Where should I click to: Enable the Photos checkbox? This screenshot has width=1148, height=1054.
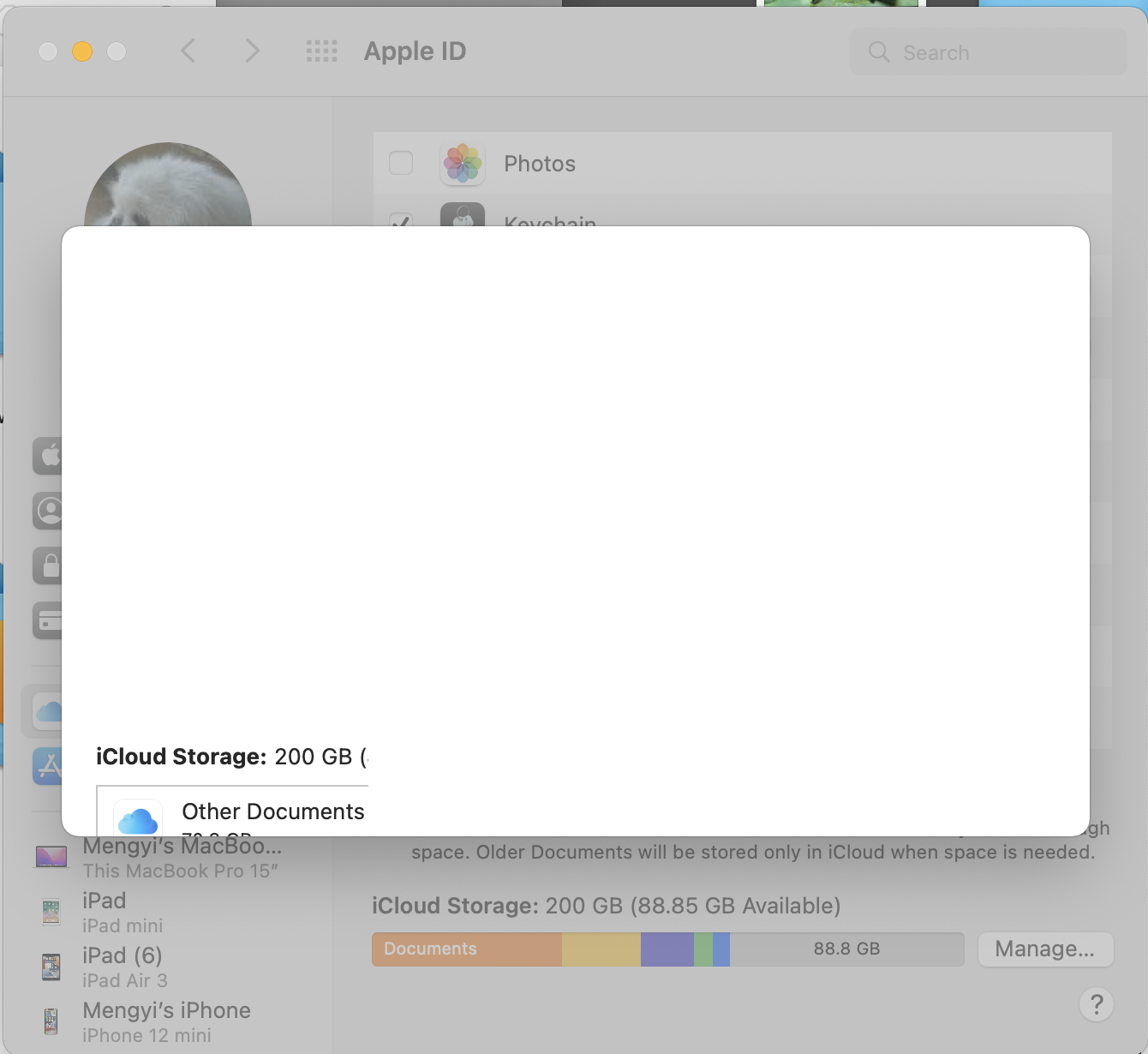401,163
